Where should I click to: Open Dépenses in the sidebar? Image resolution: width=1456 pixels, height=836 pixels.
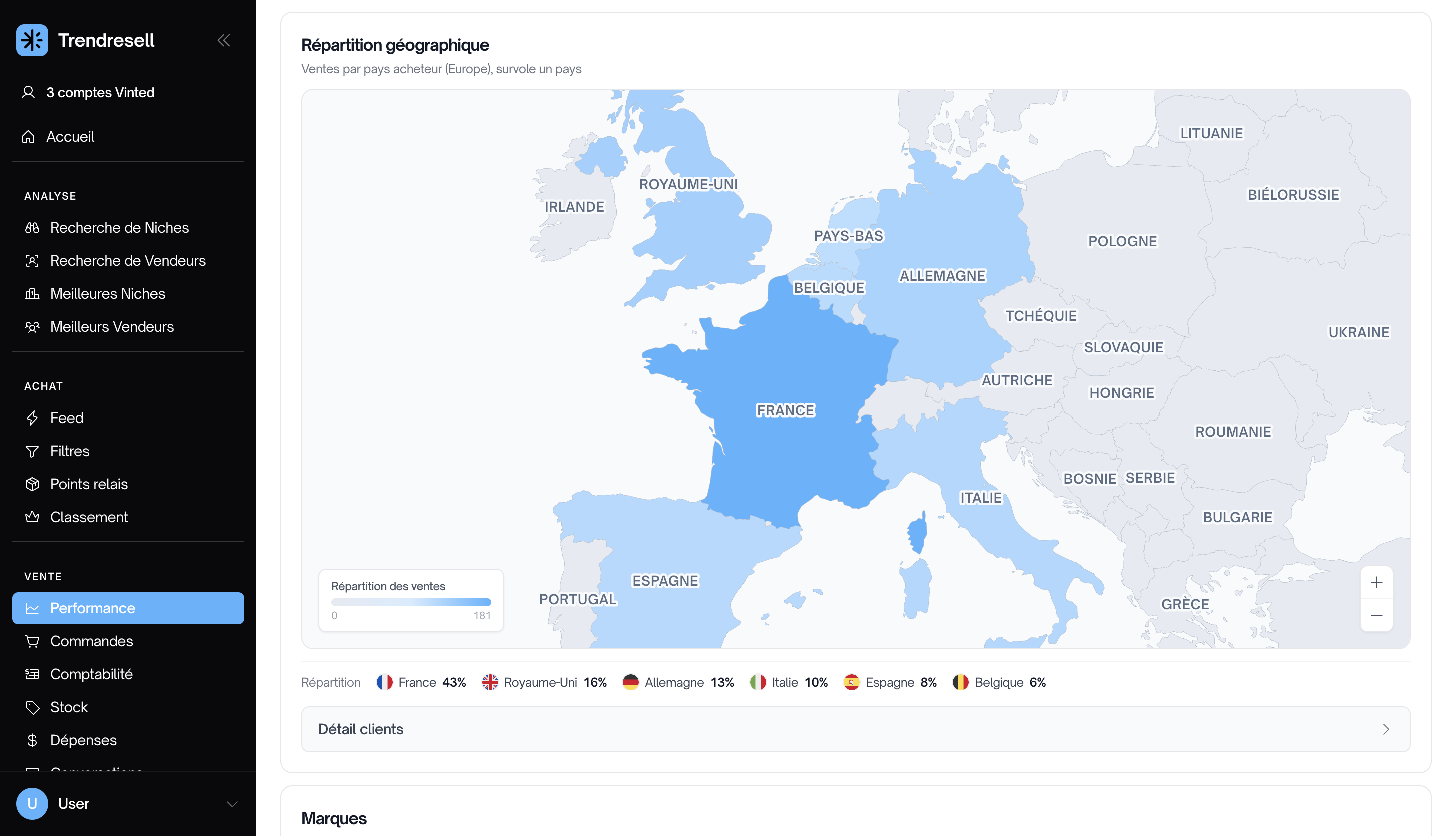click(128, 740)
